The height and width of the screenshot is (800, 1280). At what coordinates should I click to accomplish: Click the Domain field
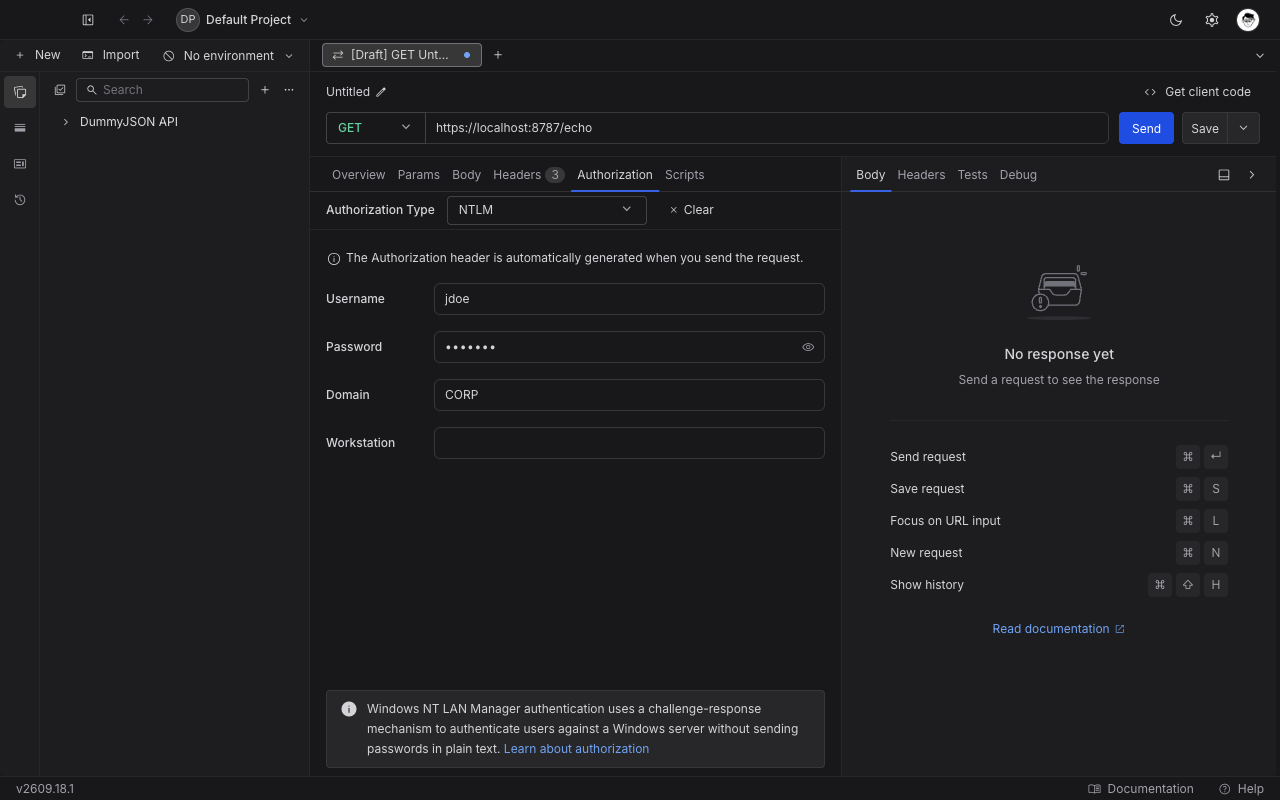[629, 395]
